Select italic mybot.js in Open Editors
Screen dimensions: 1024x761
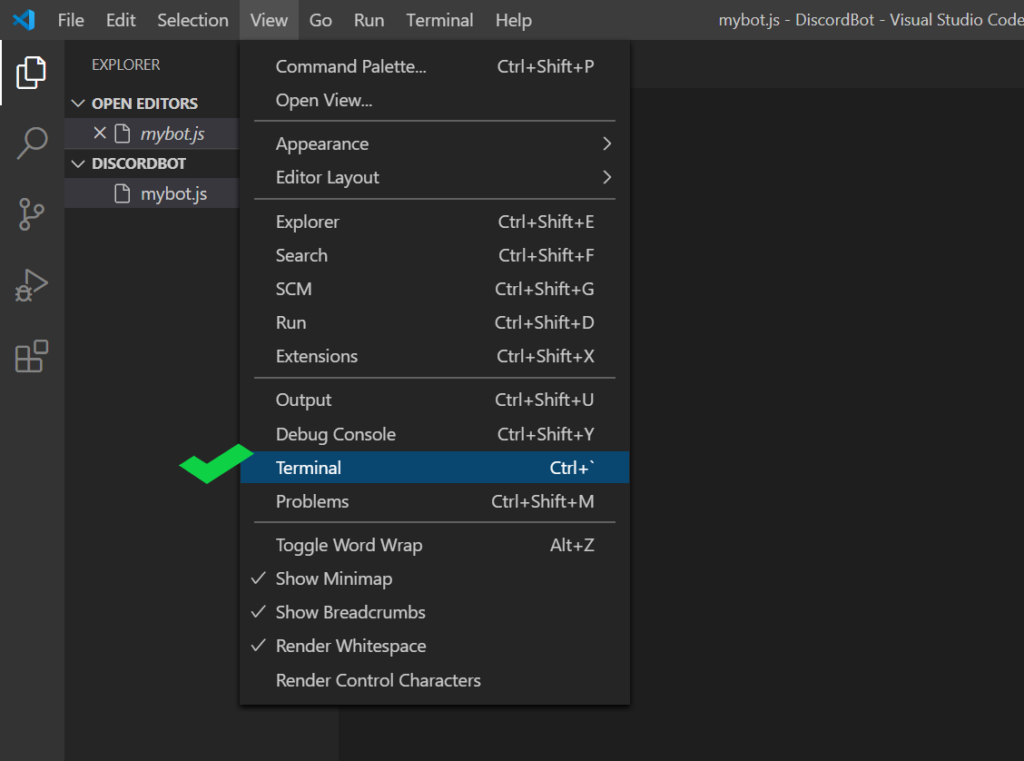pyautogui.click(x=152, y=133)
